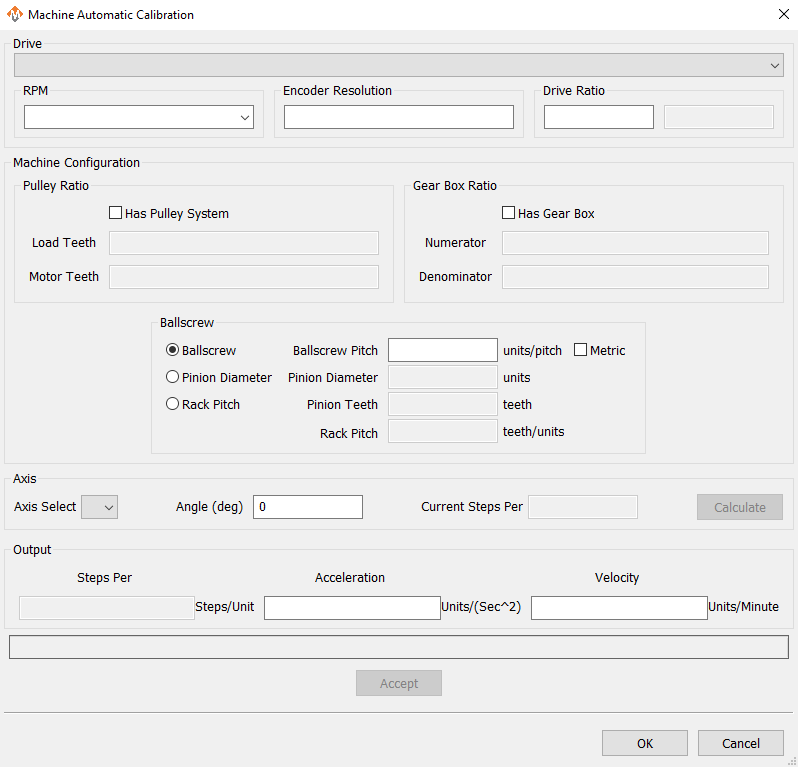Click the Velocity output field
The height and width of the screenshot is (767, 798).
619,608
